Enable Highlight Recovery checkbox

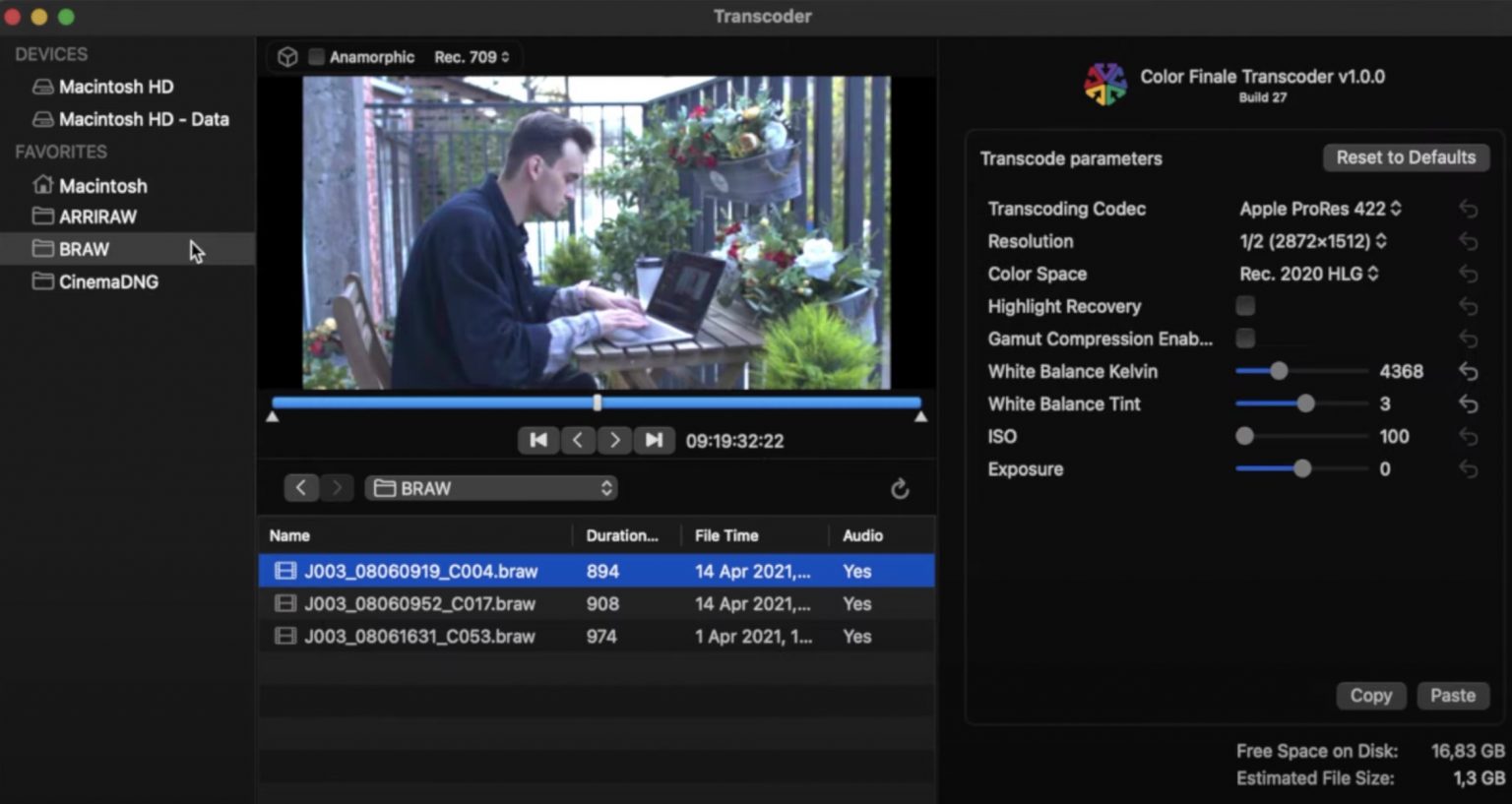pyautogui.click(x=1245, y=306)
